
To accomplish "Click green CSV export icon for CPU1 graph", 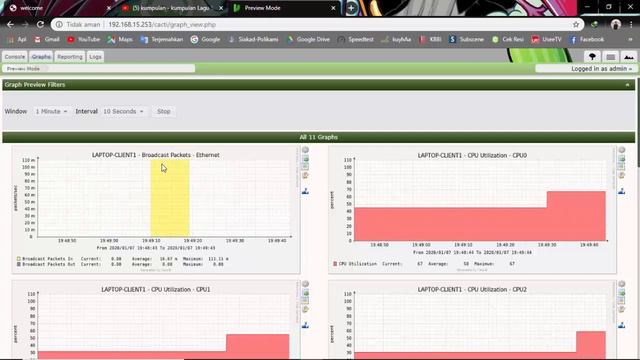I will pyautogui.click(x=305, y=293).
